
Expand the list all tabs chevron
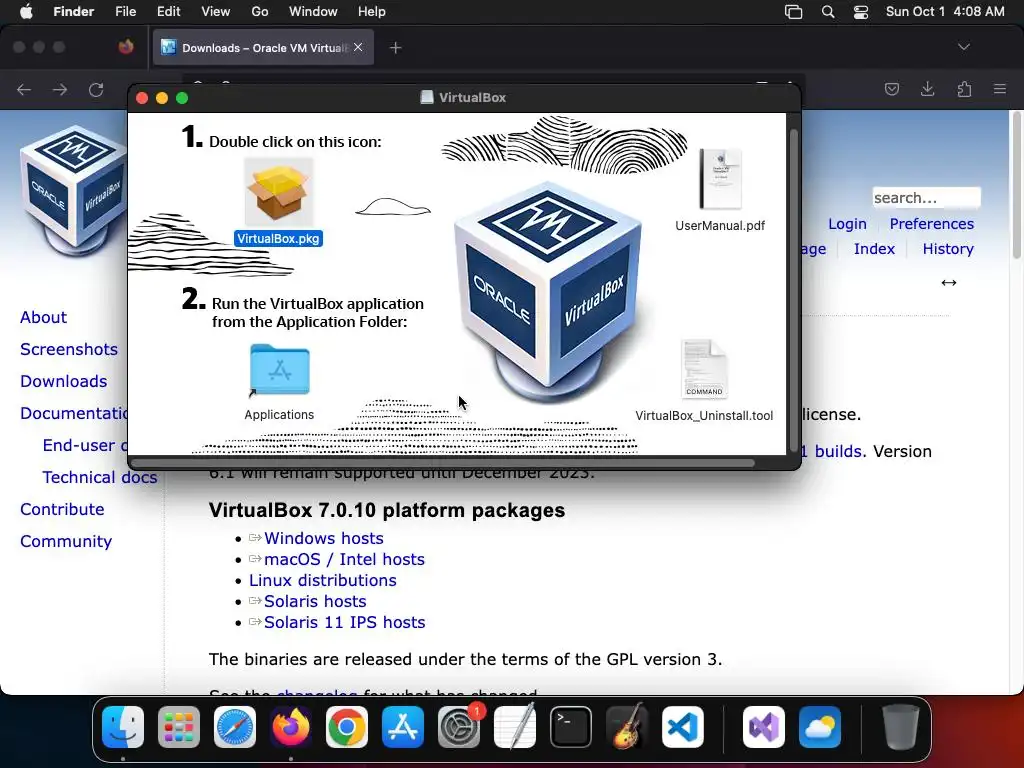click(x=964, y=47)
